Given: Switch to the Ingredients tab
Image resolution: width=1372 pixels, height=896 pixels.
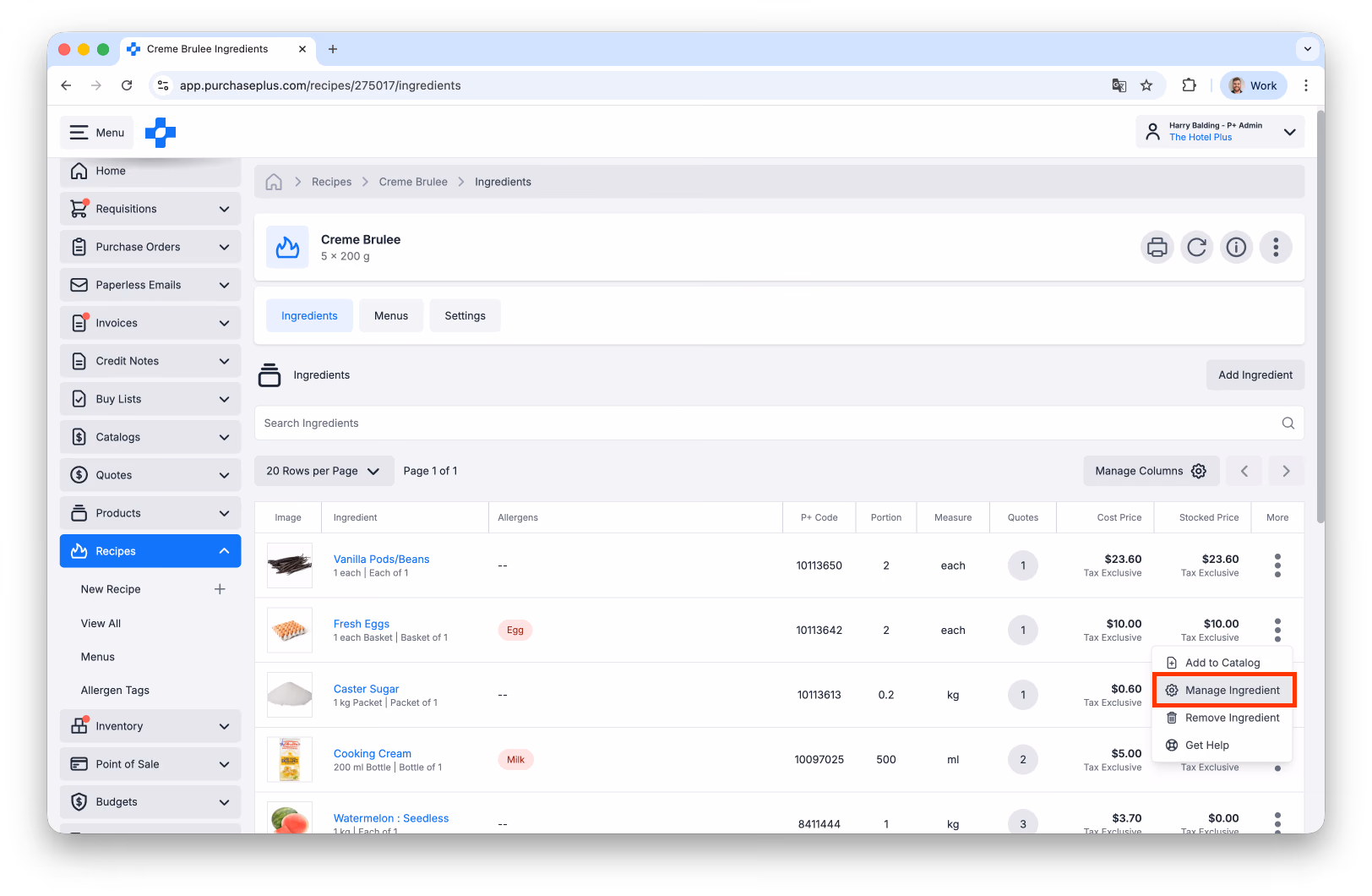Looking at the screenshot, I should tap(309, 315).
